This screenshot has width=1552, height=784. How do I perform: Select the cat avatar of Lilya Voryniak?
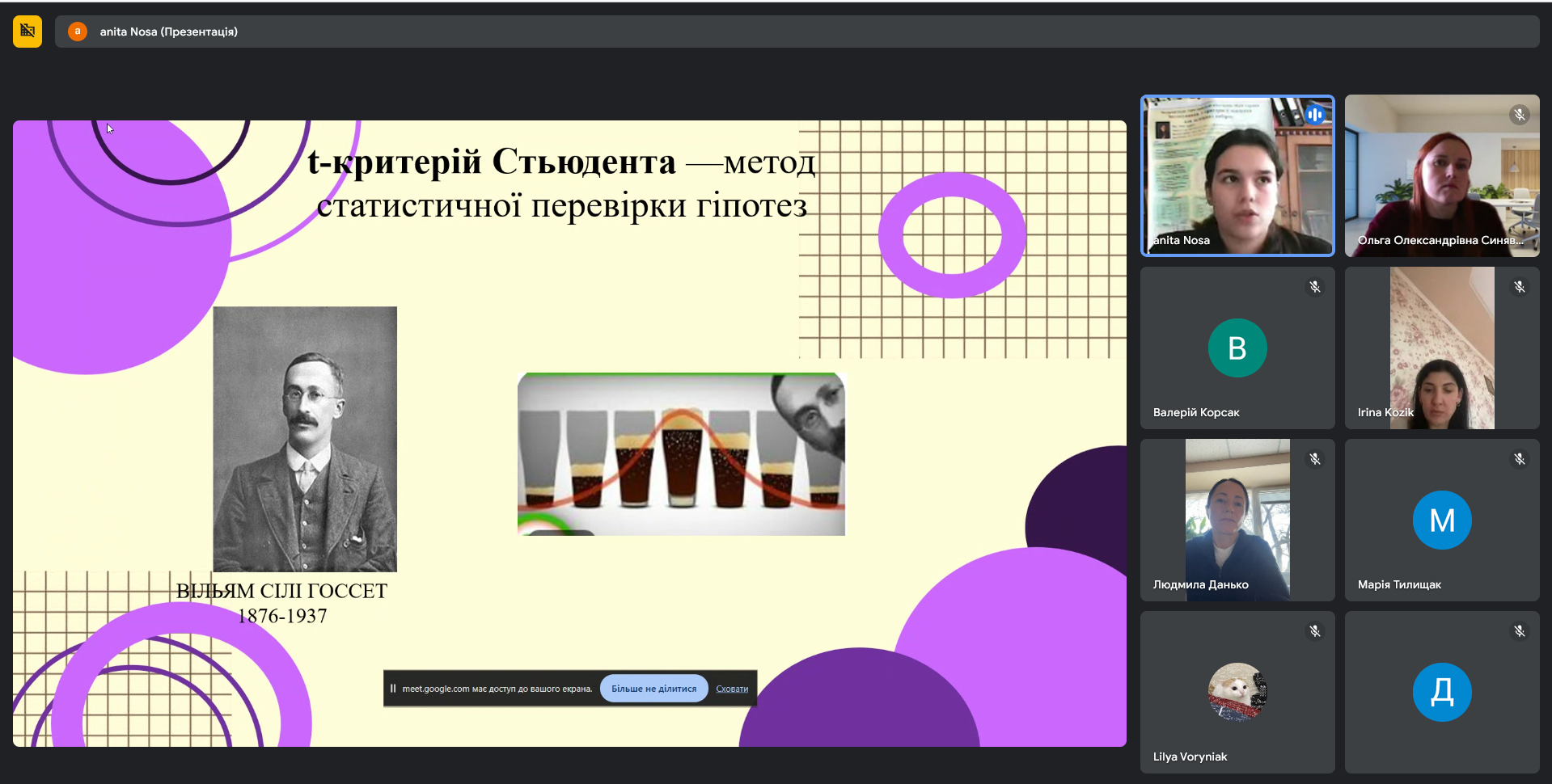click(x=1237, y=692)
